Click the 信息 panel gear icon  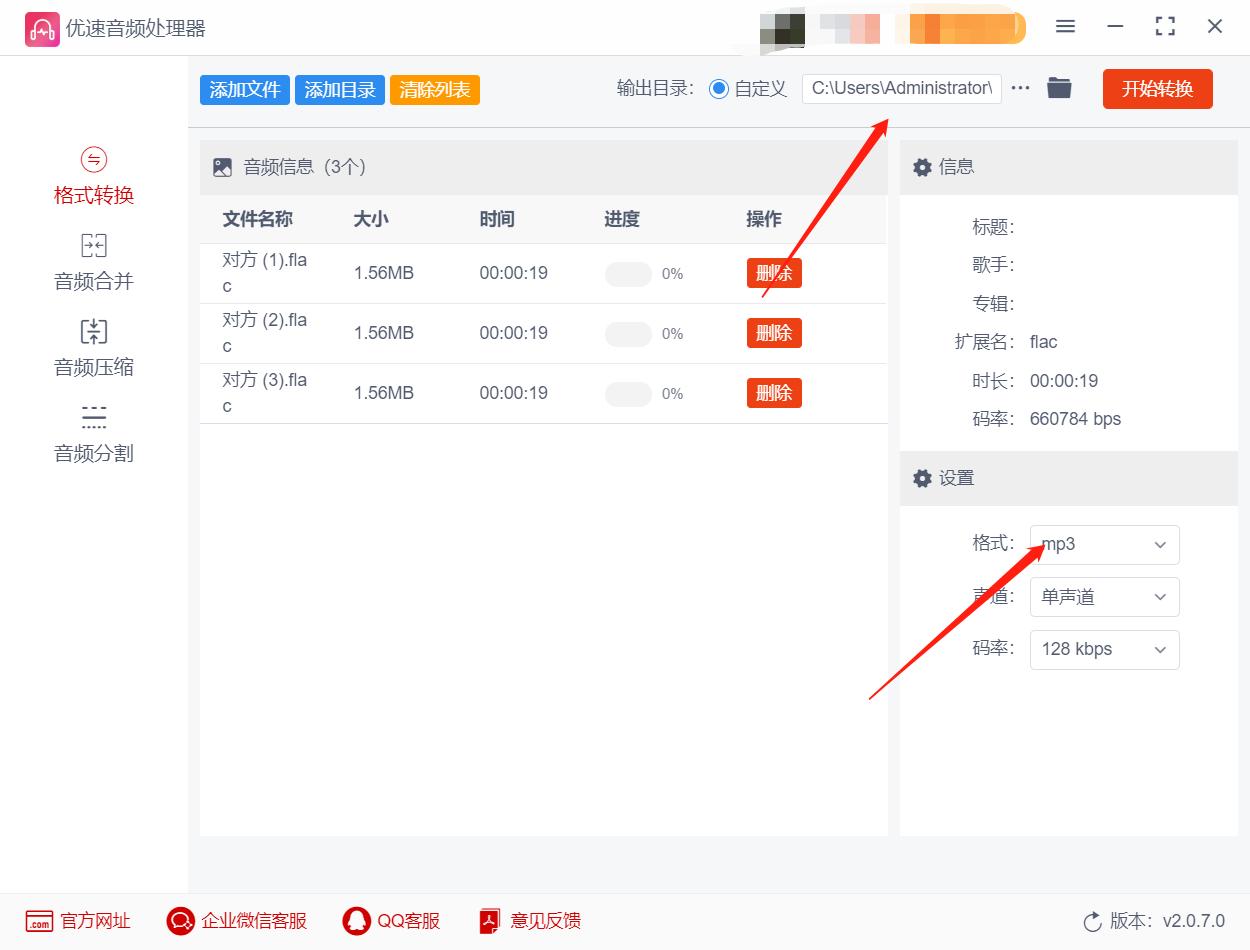pos(922,167)
